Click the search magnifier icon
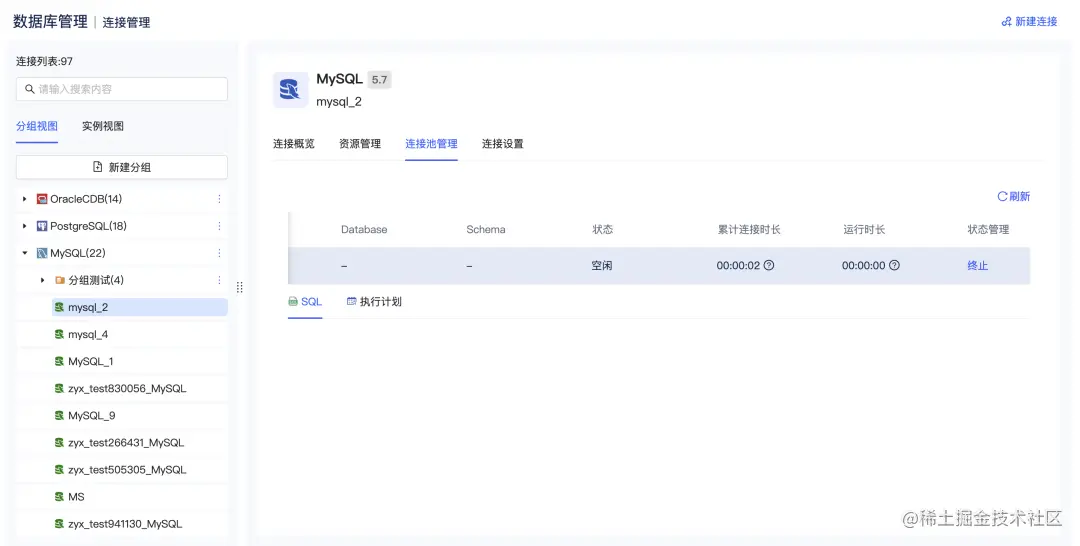Screen dimensions: 1080x546 pyautogui.click(x=30, y=89)
